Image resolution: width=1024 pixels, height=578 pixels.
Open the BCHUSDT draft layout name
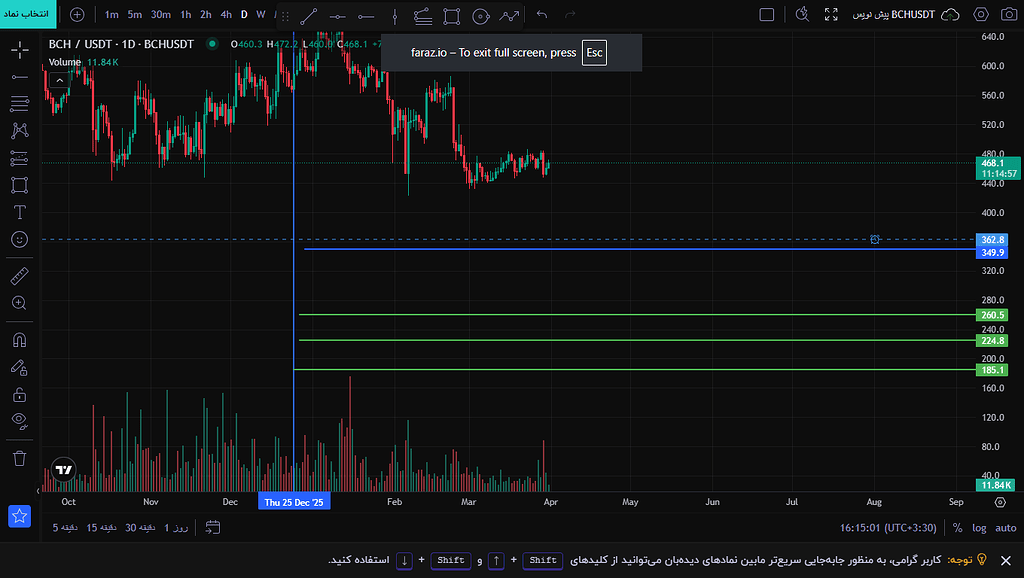pyautogui.click(x=893, y=14)
